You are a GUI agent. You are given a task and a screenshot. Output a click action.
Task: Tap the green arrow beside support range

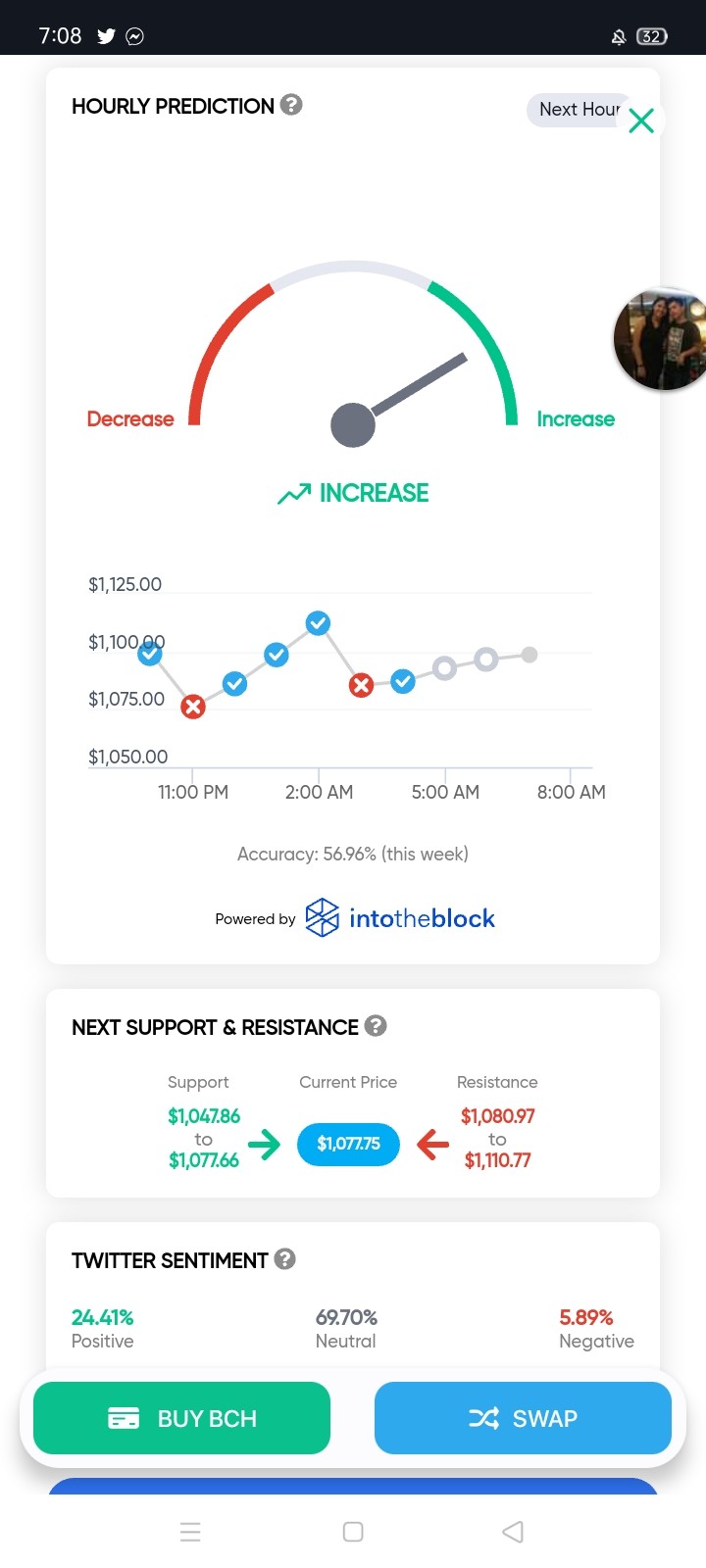click(264, 1144)
